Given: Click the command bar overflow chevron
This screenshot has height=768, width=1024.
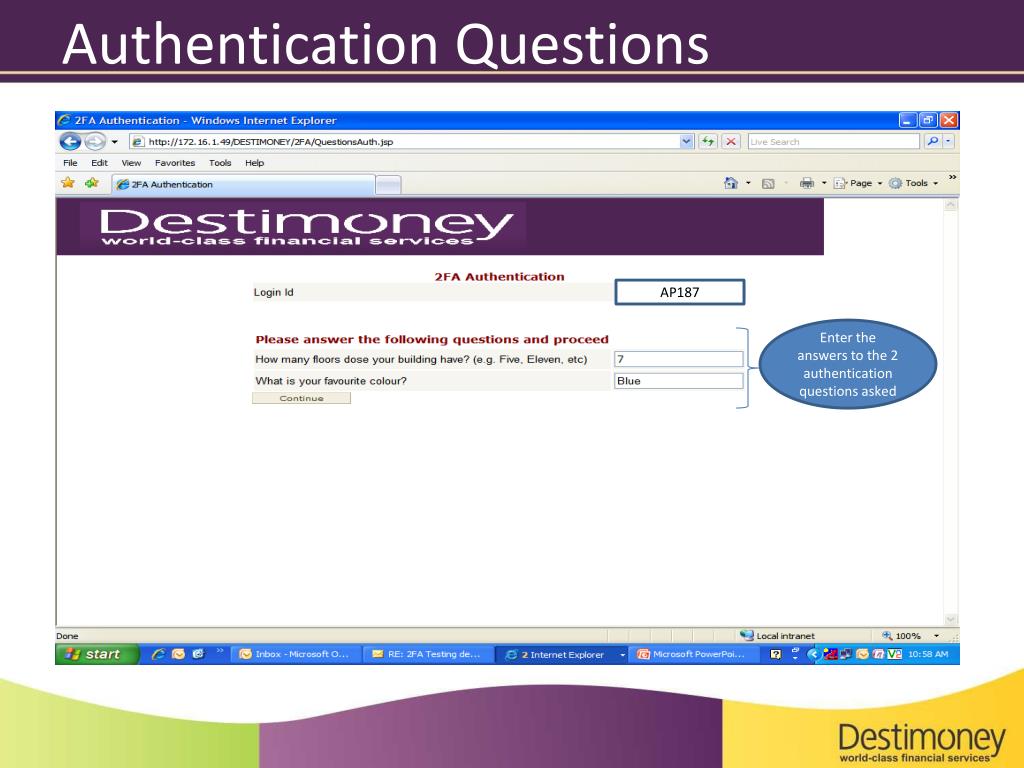Looking at the screenshot, I should (953, 178).
